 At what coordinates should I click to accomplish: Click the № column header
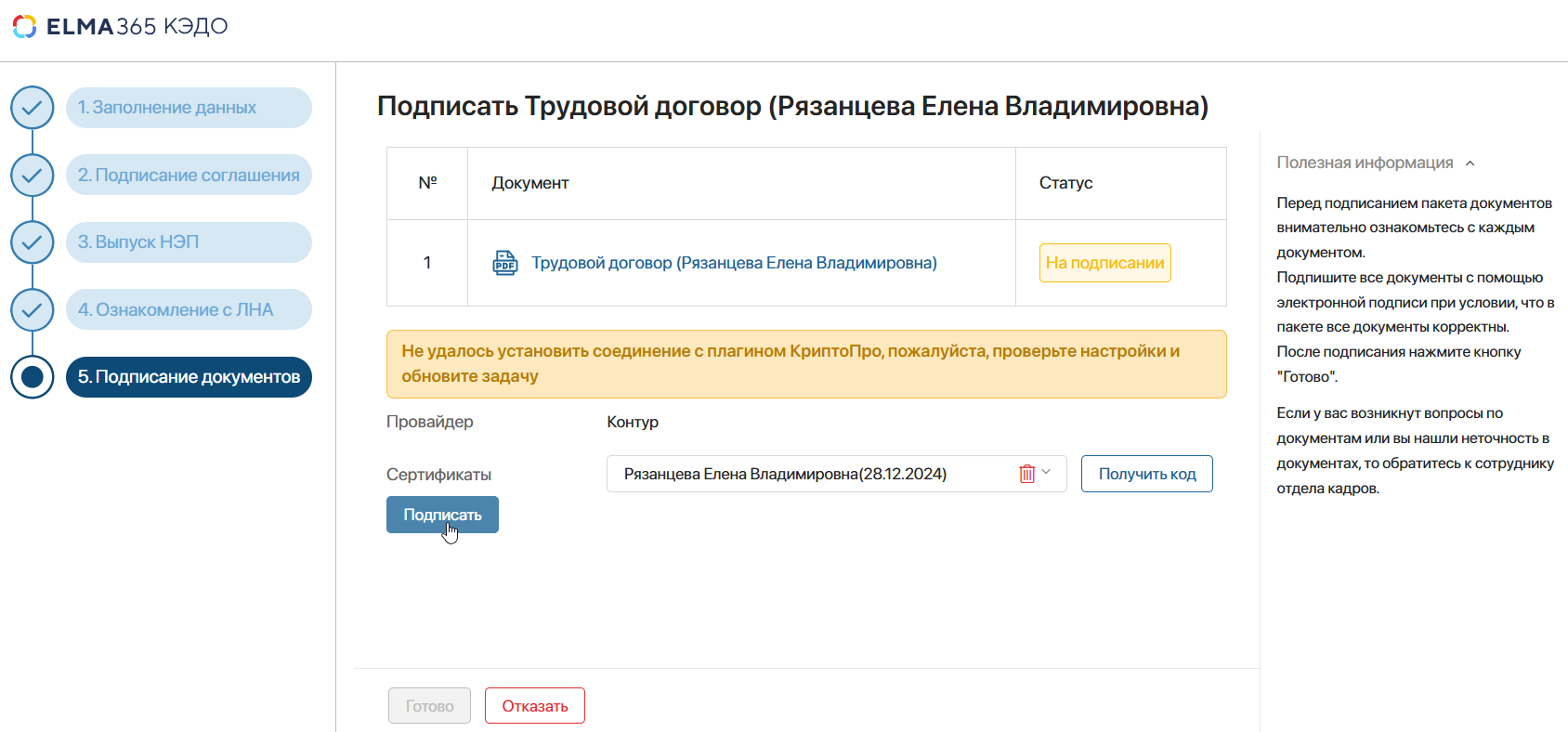tap(427, 183)
